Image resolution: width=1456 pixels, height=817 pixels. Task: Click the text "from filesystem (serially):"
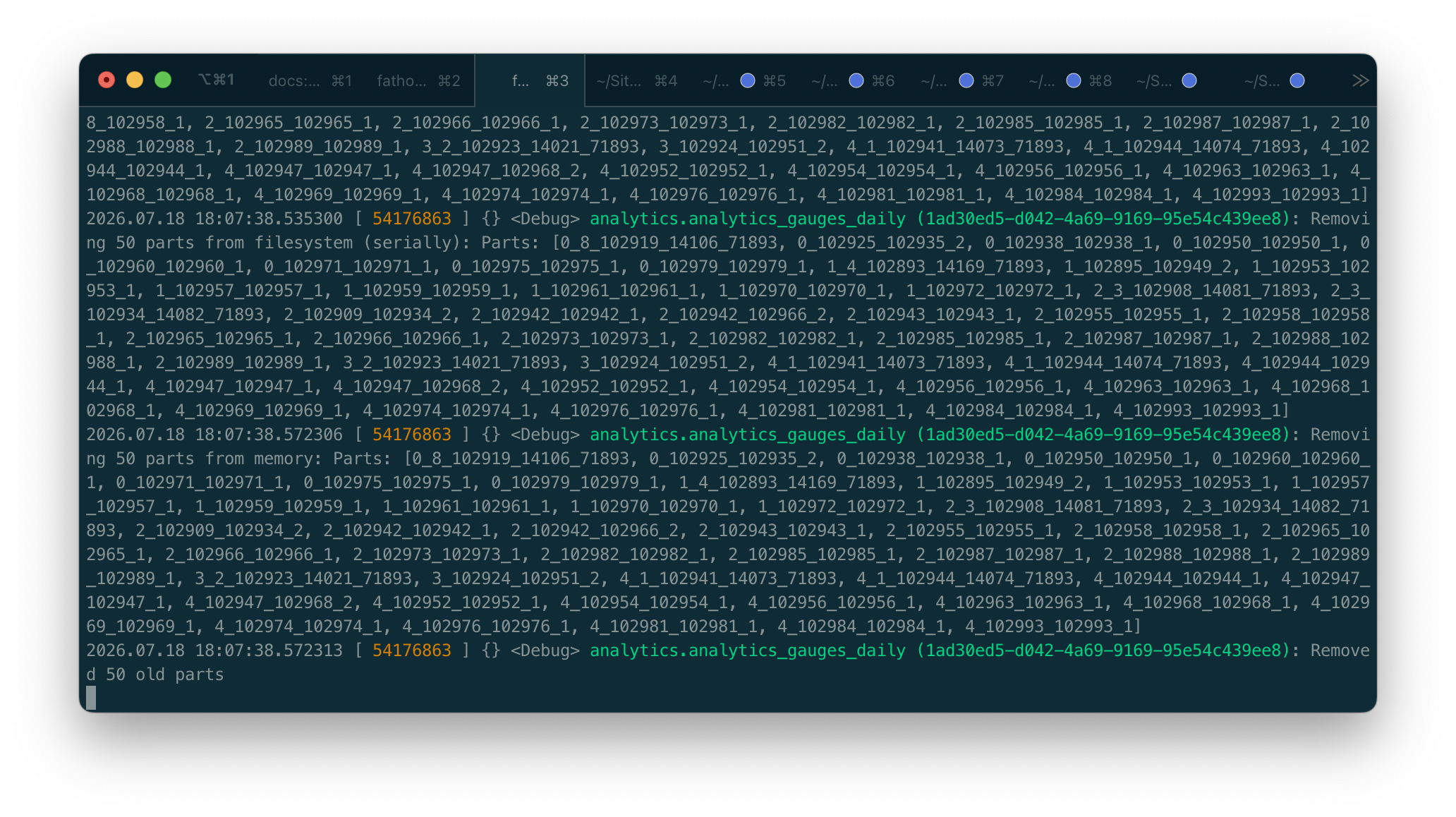tap(339, 243)
